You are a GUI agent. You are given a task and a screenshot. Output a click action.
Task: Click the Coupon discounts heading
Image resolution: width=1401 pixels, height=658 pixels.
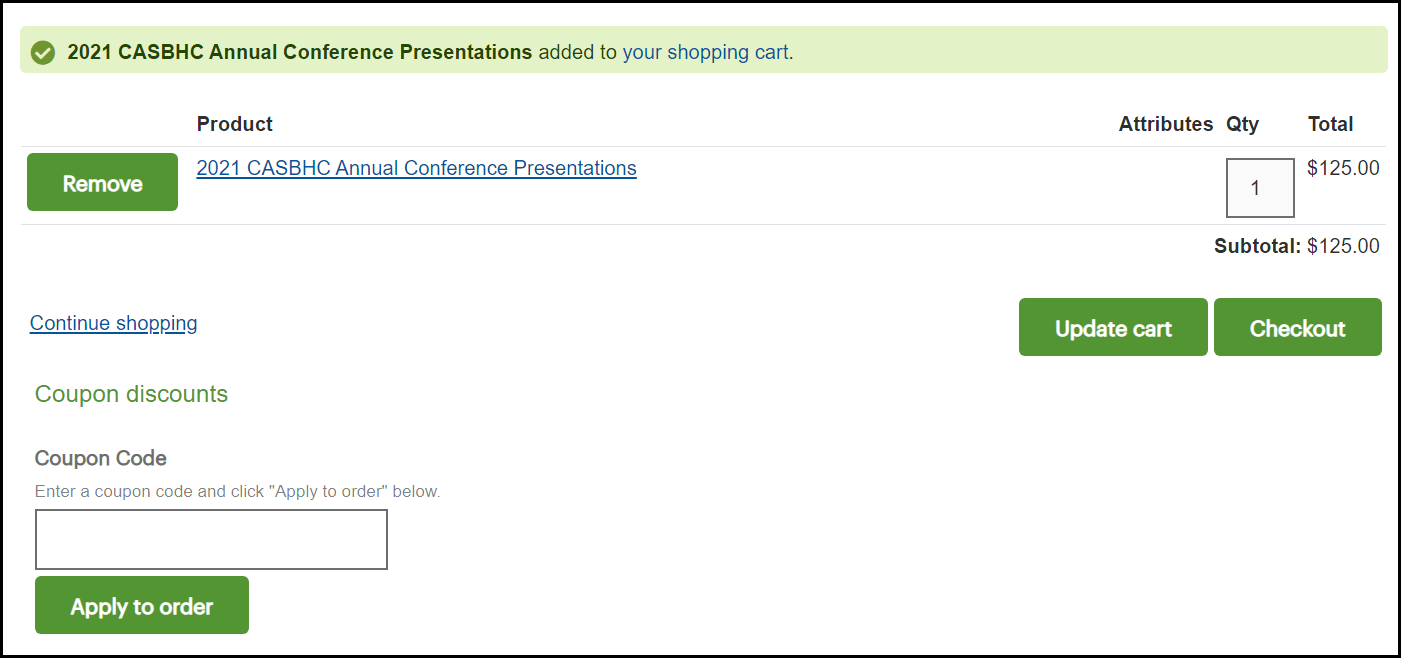(x=131, y=393)
